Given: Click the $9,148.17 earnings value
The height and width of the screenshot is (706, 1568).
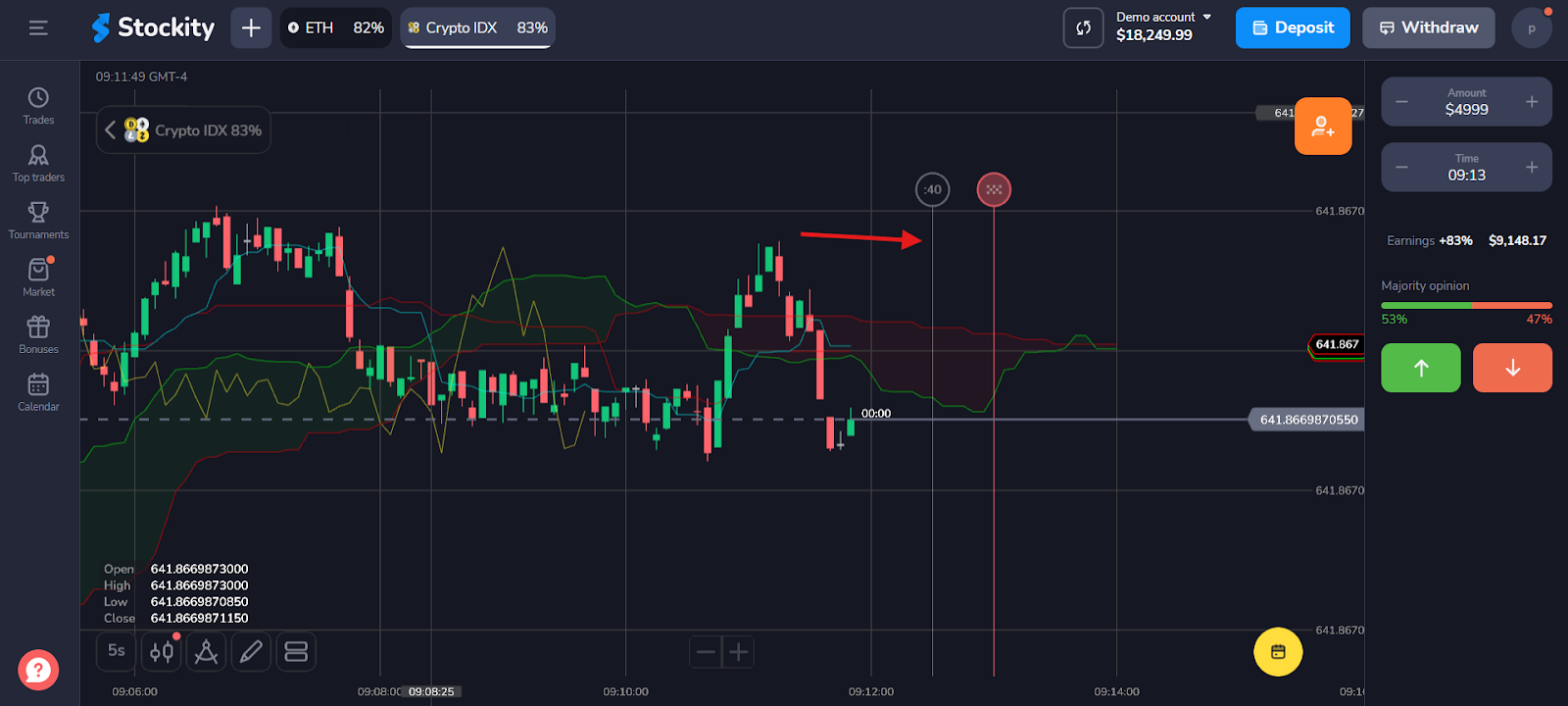Looking at the screenshot, I should (x=1517, y=240).
